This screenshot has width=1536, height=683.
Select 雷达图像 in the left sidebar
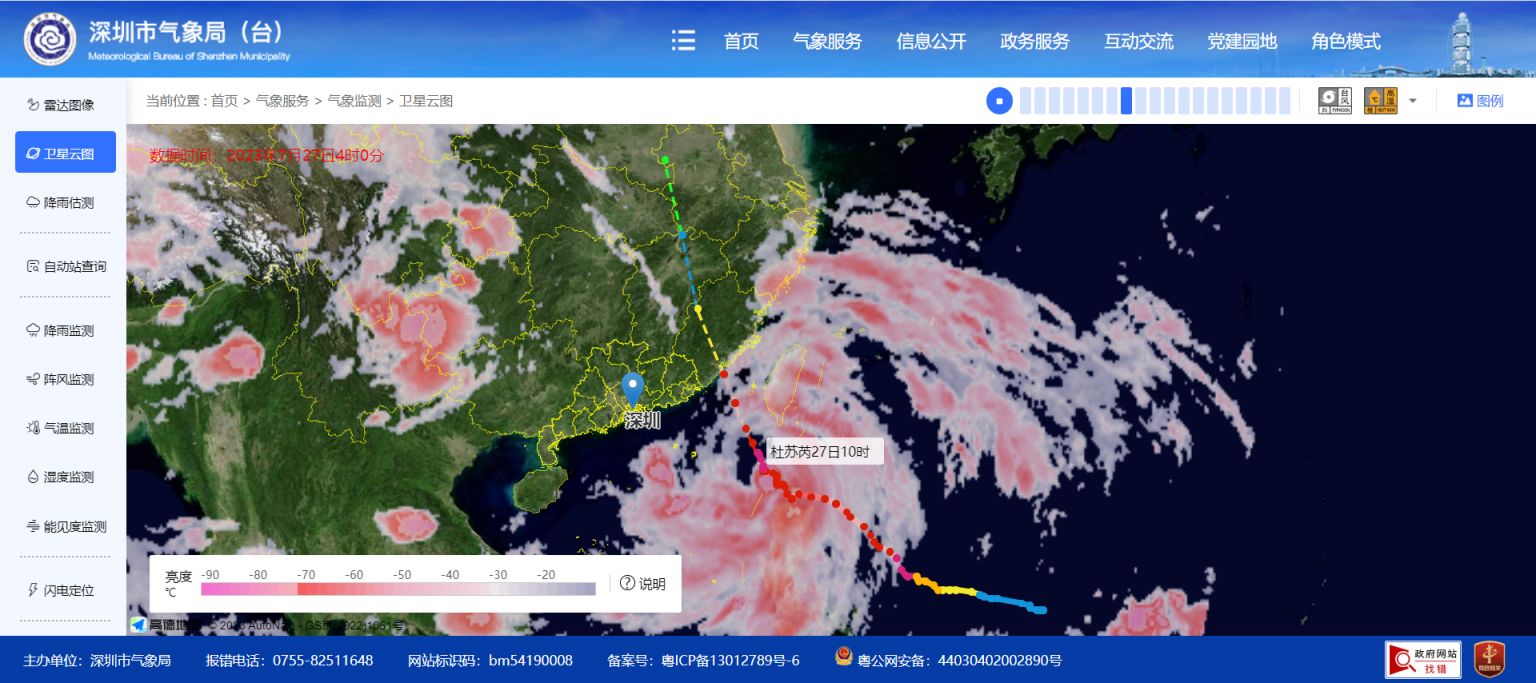66,105
